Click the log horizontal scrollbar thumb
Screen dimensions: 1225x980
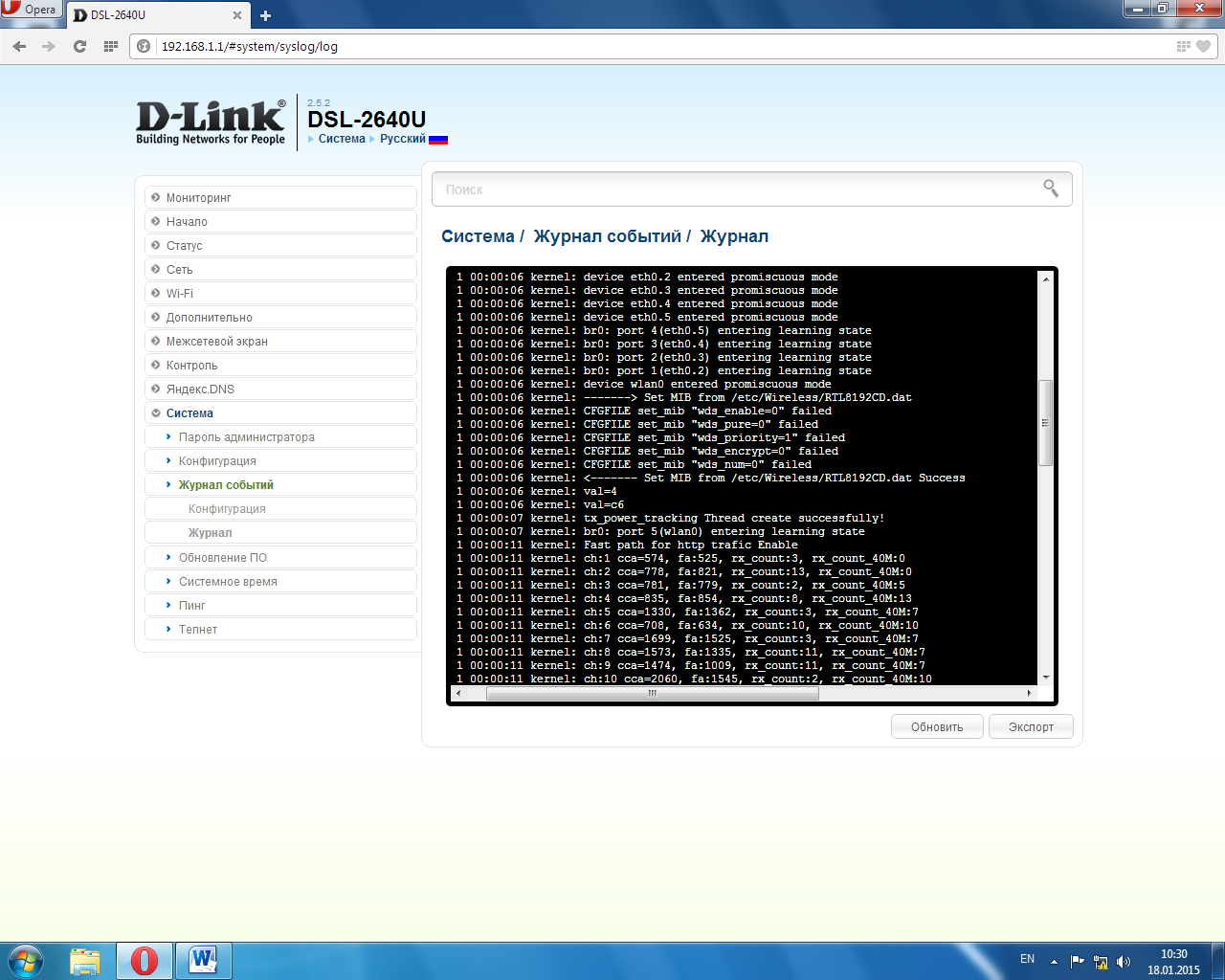click(x=651, y=694)
